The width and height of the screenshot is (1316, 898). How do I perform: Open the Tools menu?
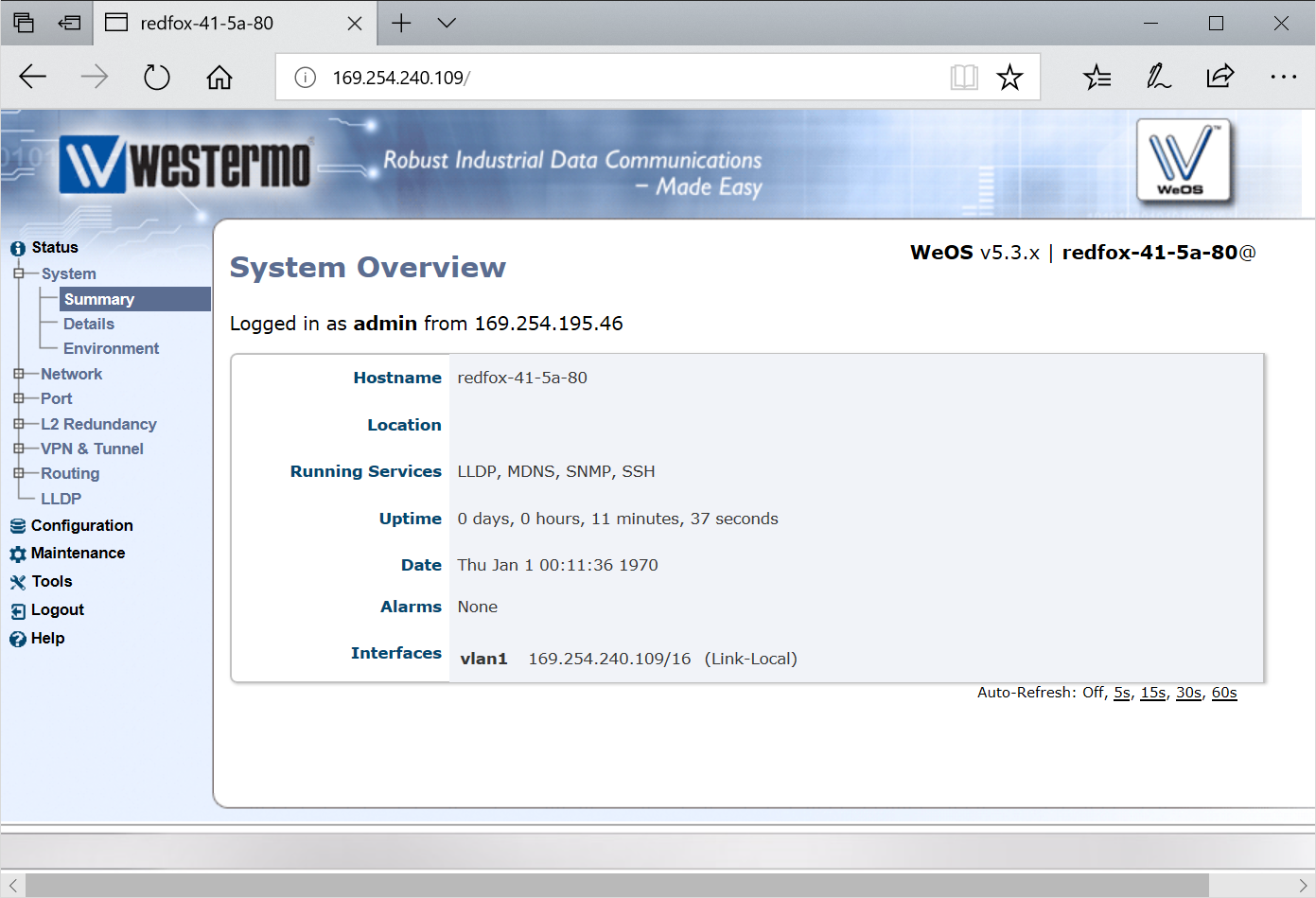pyautogui.click(x=52, y=581)
